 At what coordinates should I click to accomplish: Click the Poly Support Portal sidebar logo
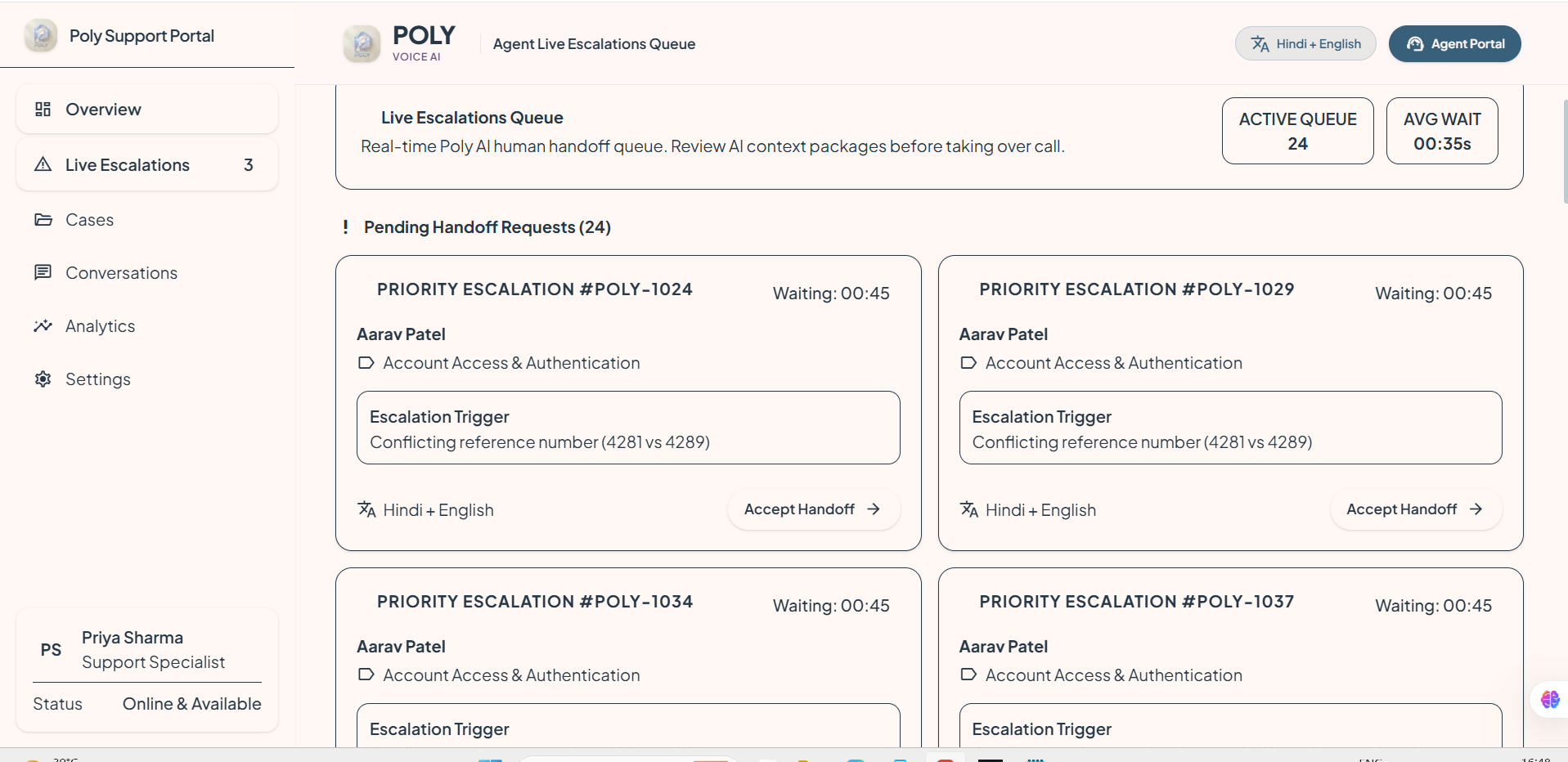click(x=41, y=36)
